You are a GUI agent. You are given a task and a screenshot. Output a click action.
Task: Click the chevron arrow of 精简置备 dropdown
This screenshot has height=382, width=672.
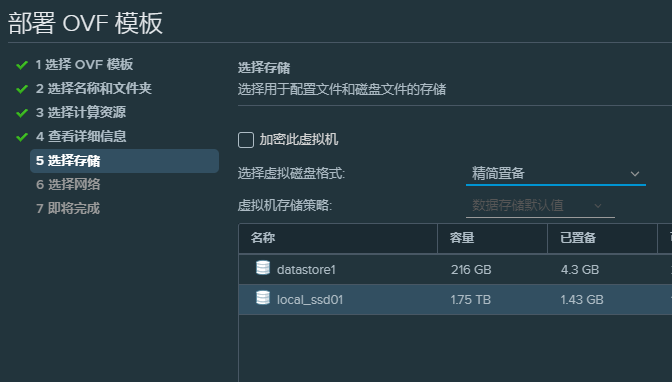tap(635, 174)
